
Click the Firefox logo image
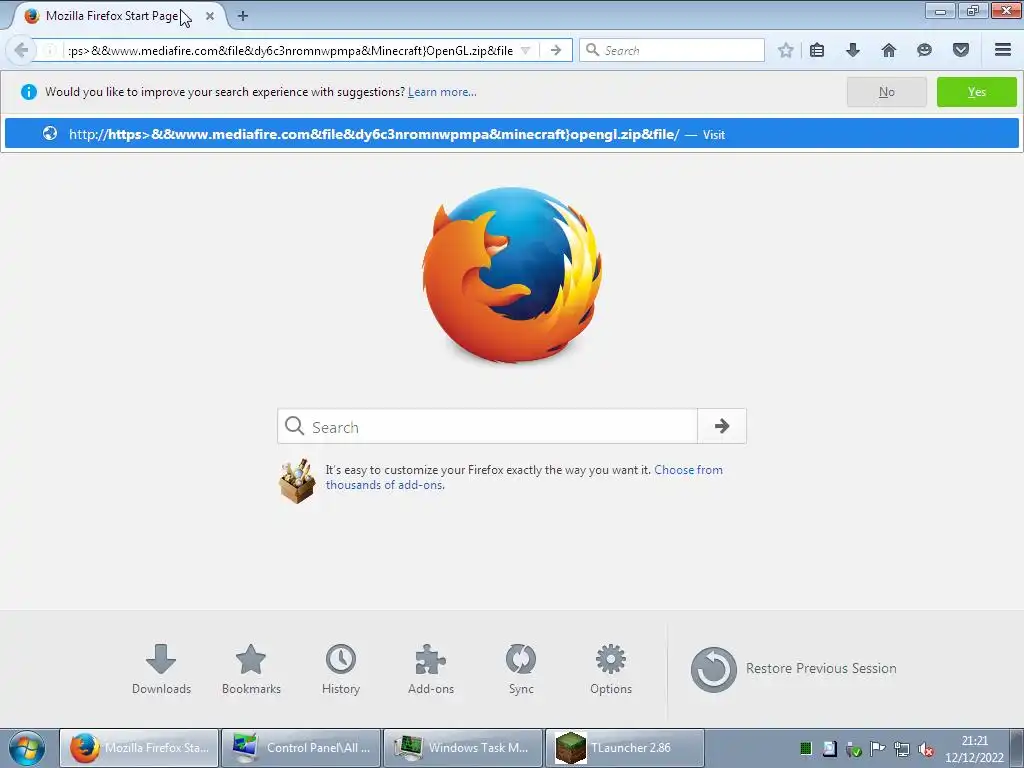point(512,275)
